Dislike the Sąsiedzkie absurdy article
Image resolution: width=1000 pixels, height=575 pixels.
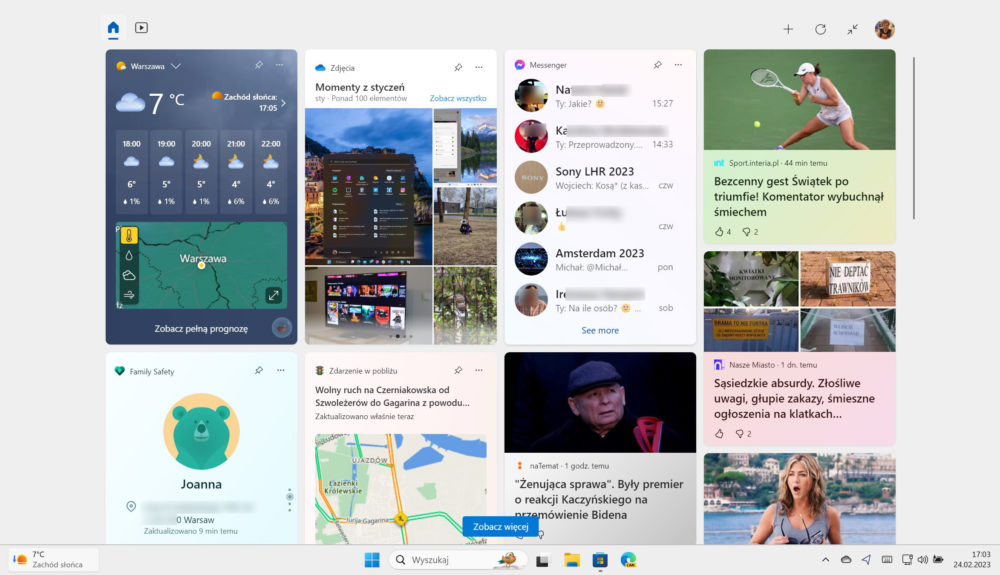point(740,433)
